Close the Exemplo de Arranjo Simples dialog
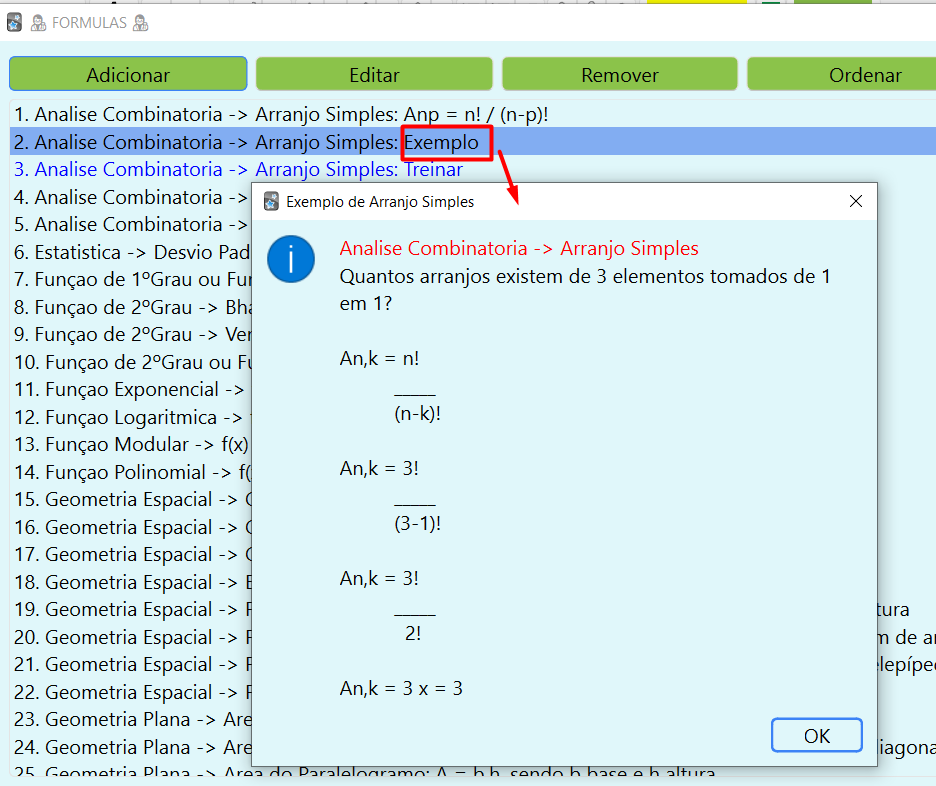The height and width of the screenshot is (786, 936). 855,202
